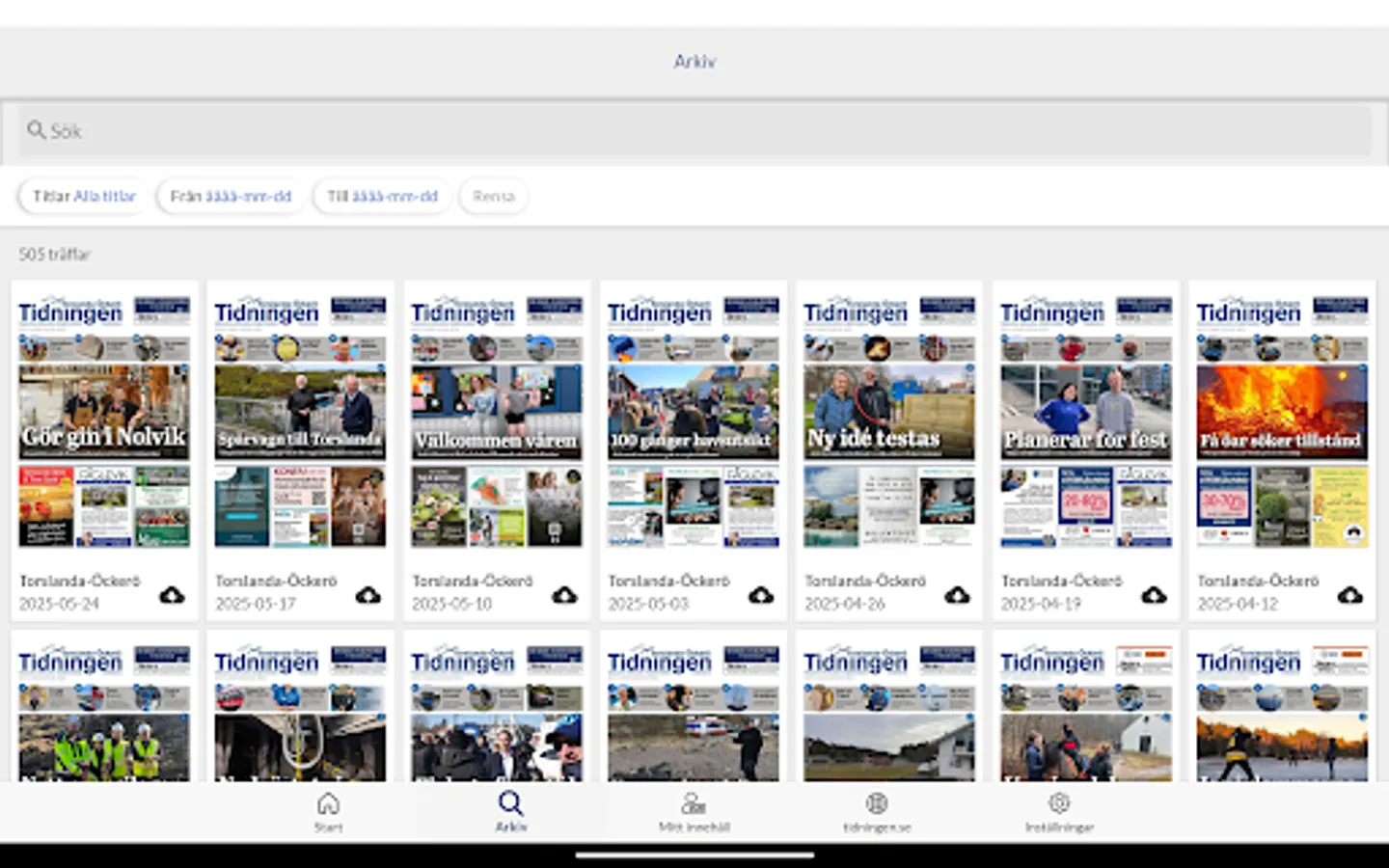The image size is (1389, 868).
Task: Download the 2025-04-19 issue via cloud icon
Action: [x=1154, y=595]
